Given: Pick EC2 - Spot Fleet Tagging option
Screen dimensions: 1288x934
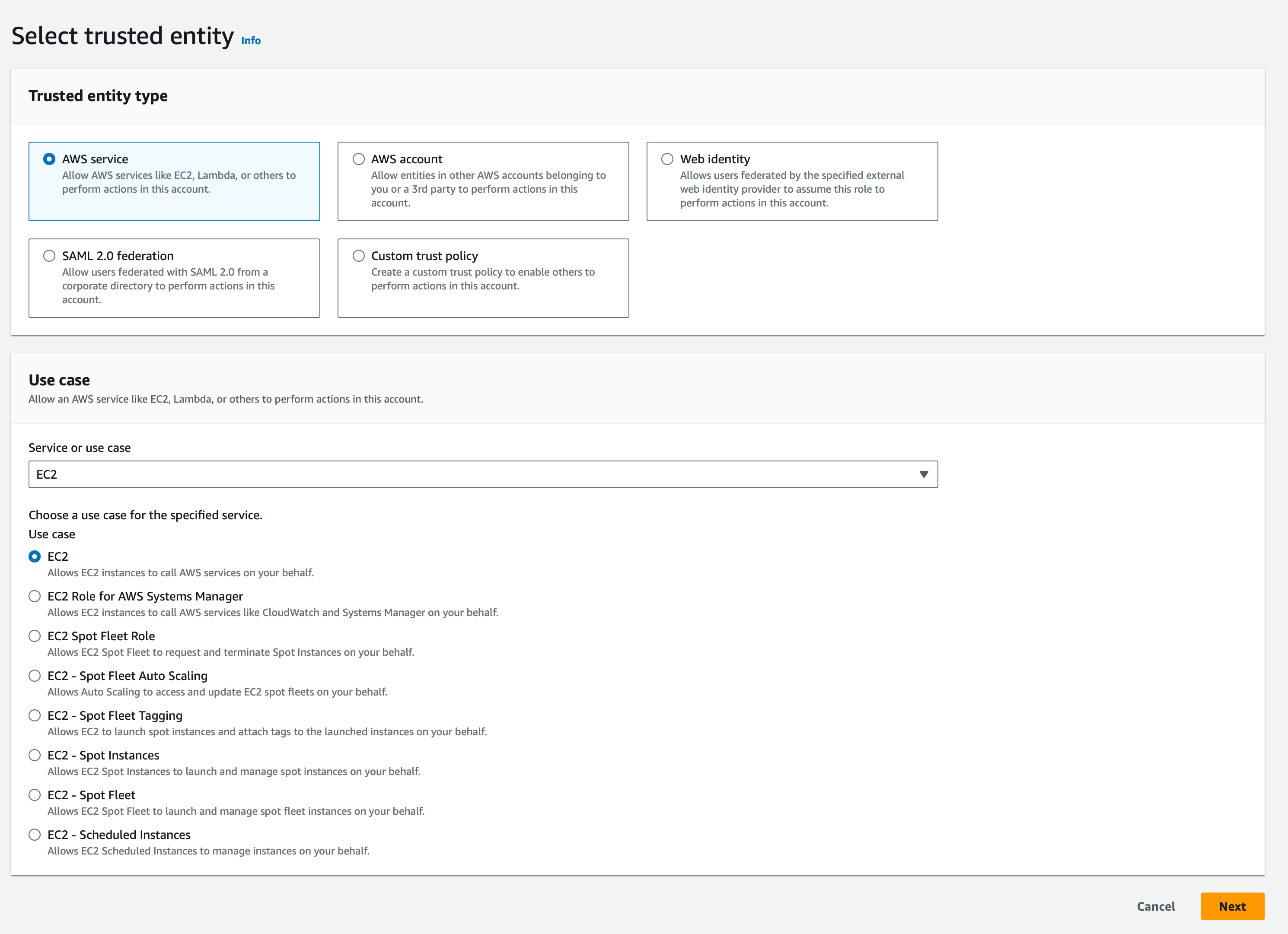Looking at the screenshot, I should pyautogui.click(x=35, y=715).
